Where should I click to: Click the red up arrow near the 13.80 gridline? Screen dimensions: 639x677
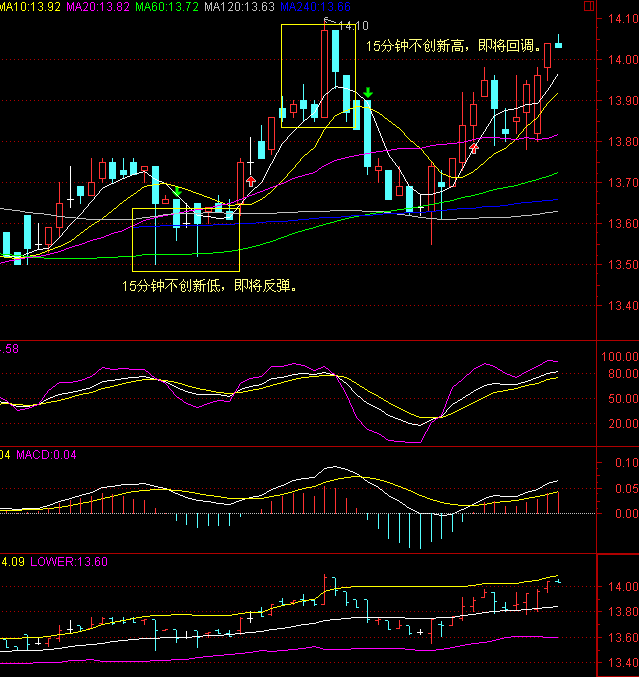click(x=474, y=149)
